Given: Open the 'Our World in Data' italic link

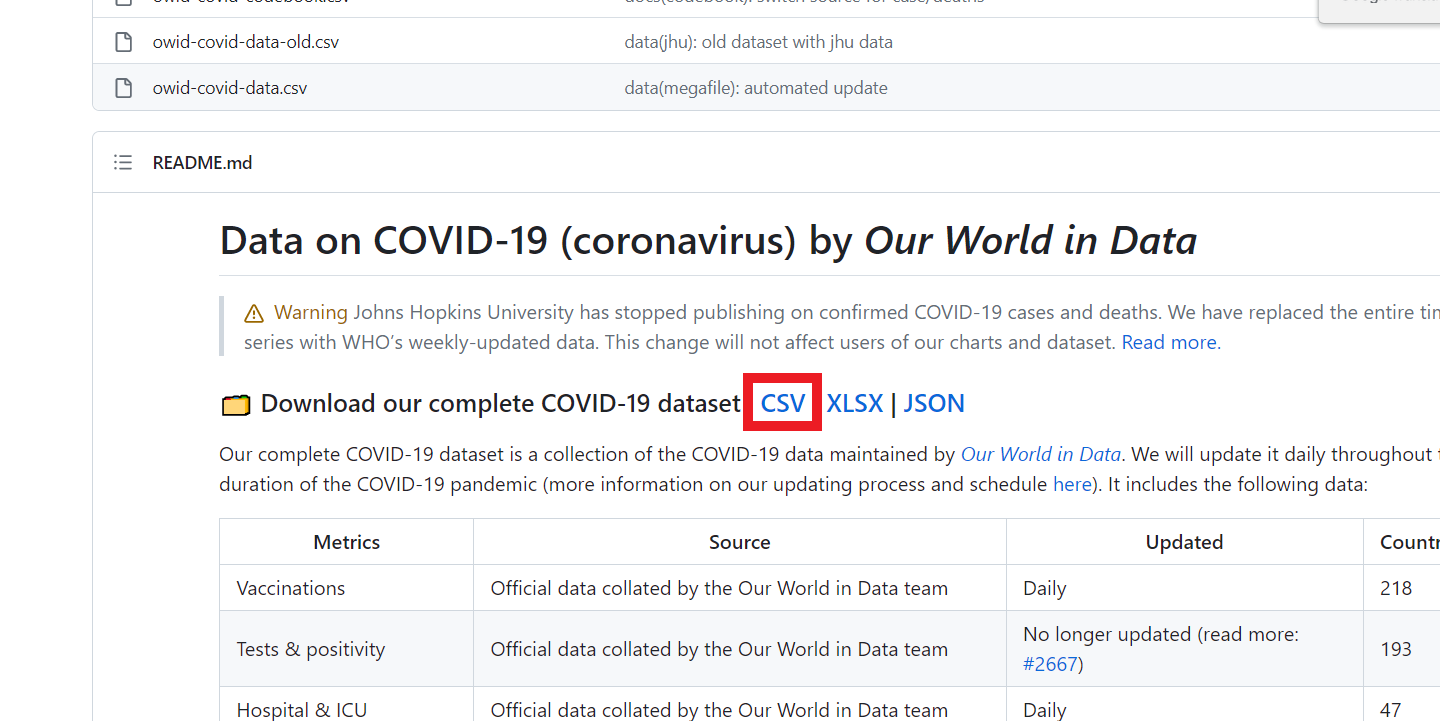Looking at the screenshot, I should click(1041, 454).
